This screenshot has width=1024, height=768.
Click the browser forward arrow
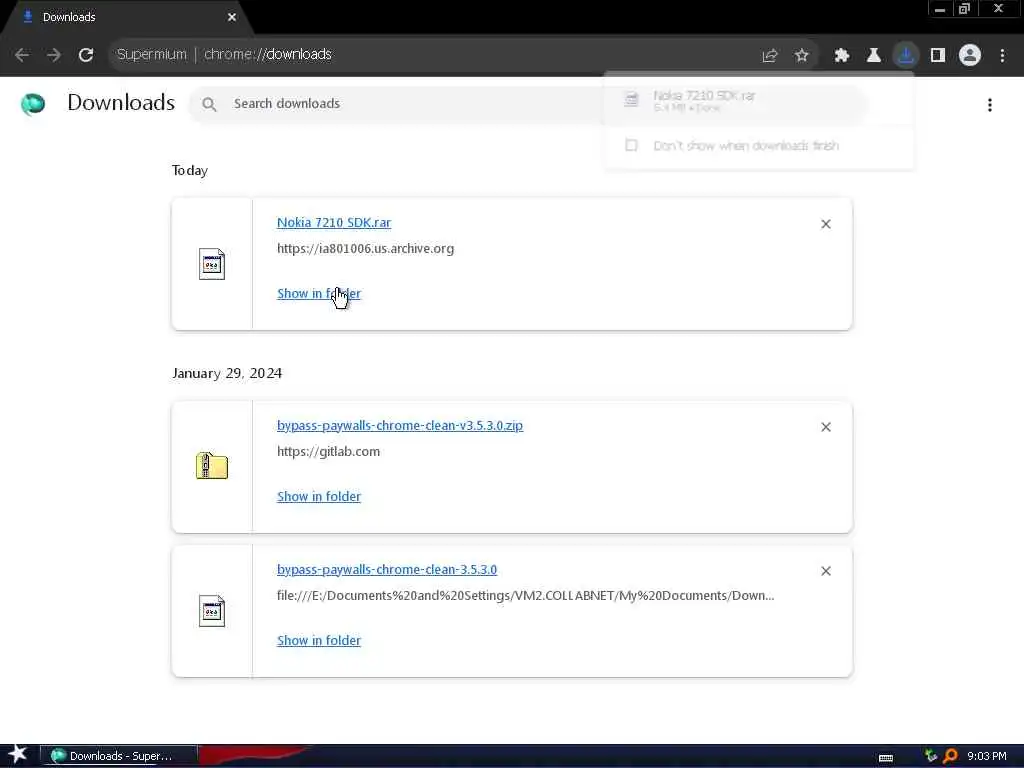pyautogui.click(x=54, y=55)
